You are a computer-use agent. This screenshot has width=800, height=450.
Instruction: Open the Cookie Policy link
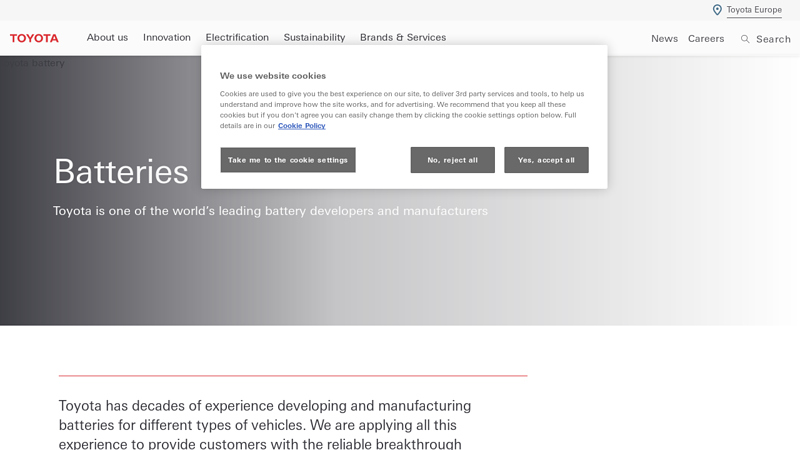[x=301, y=126]
